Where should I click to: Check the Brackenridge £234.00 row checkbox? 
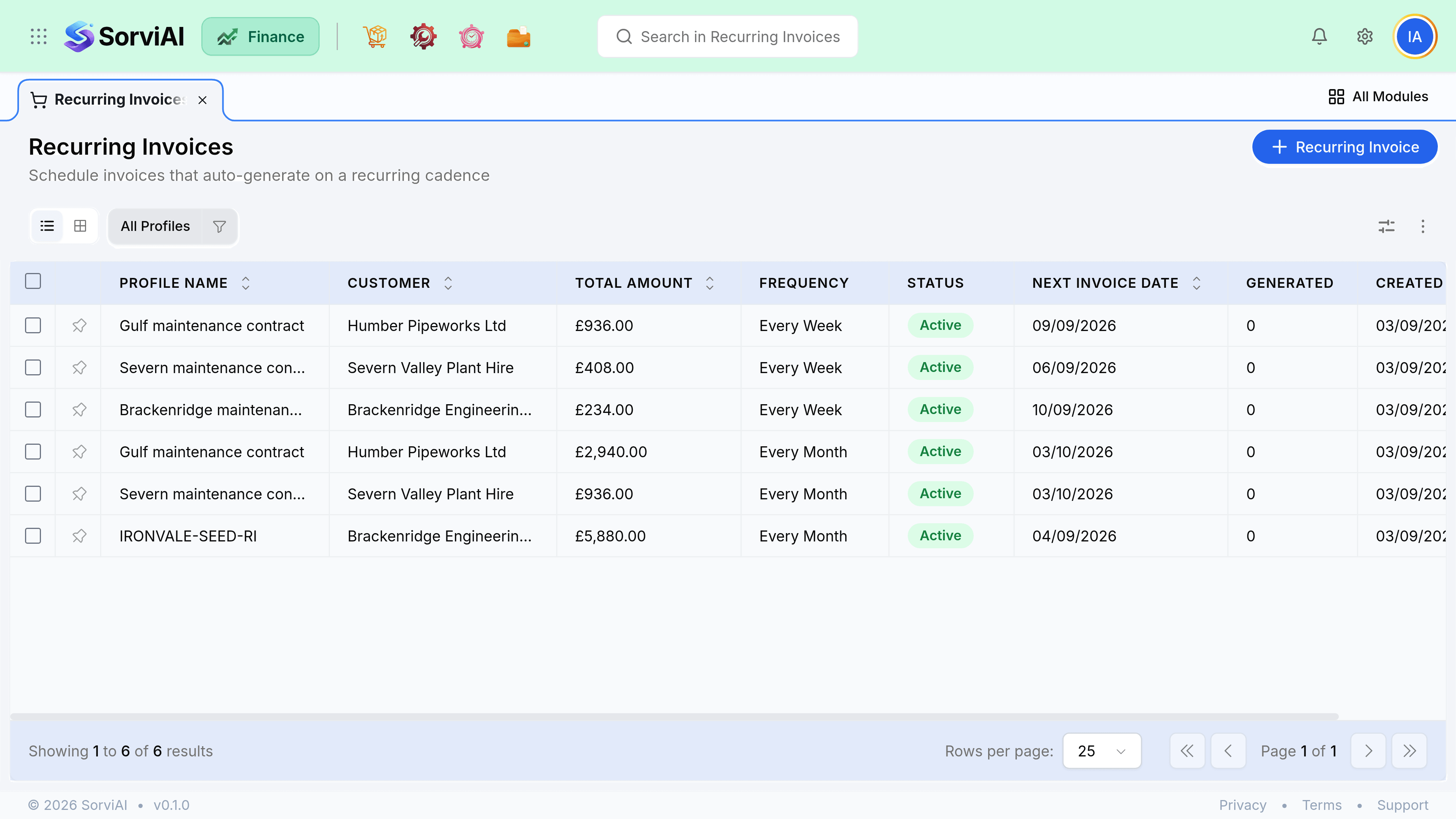coord(33,410)
